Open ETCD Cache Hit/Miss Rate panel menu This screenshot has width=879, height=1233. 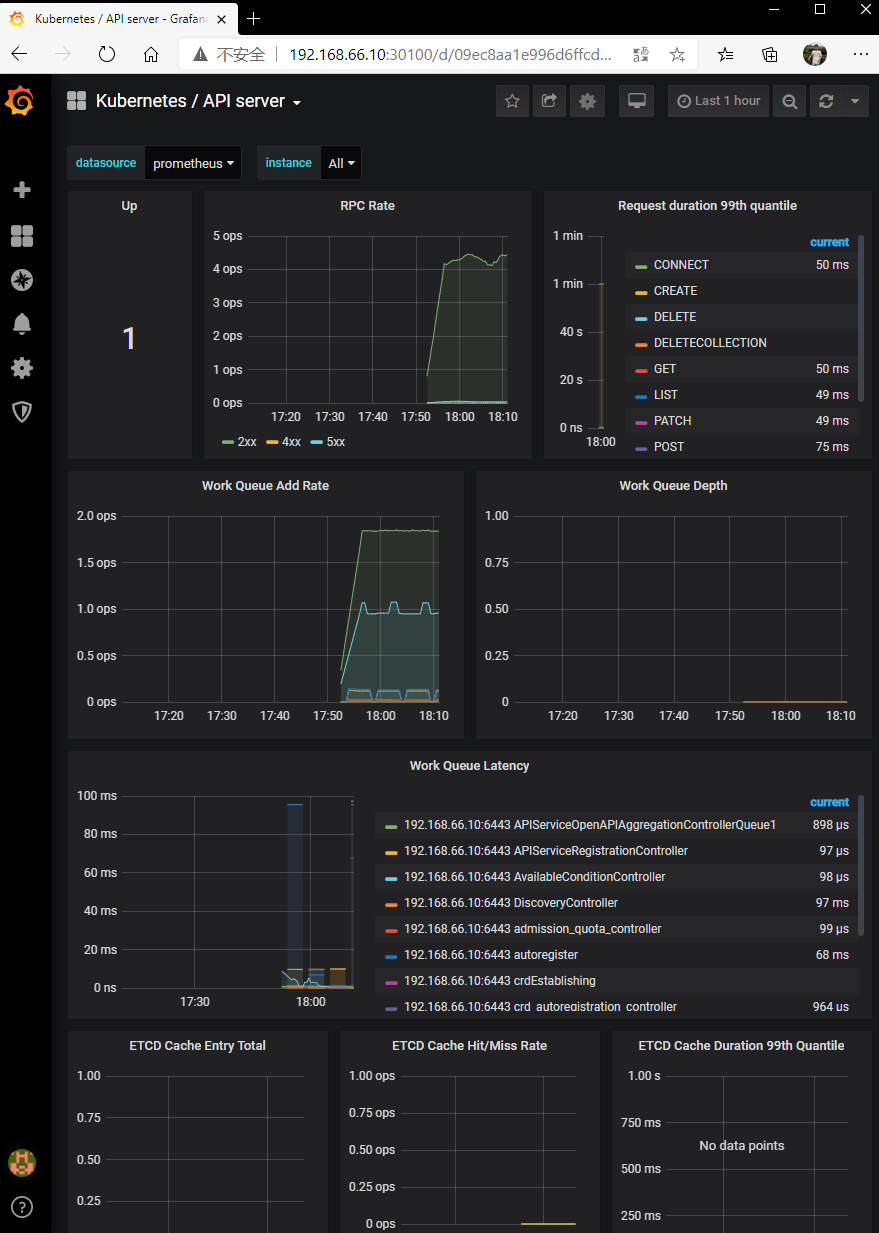coord(469,1046)
